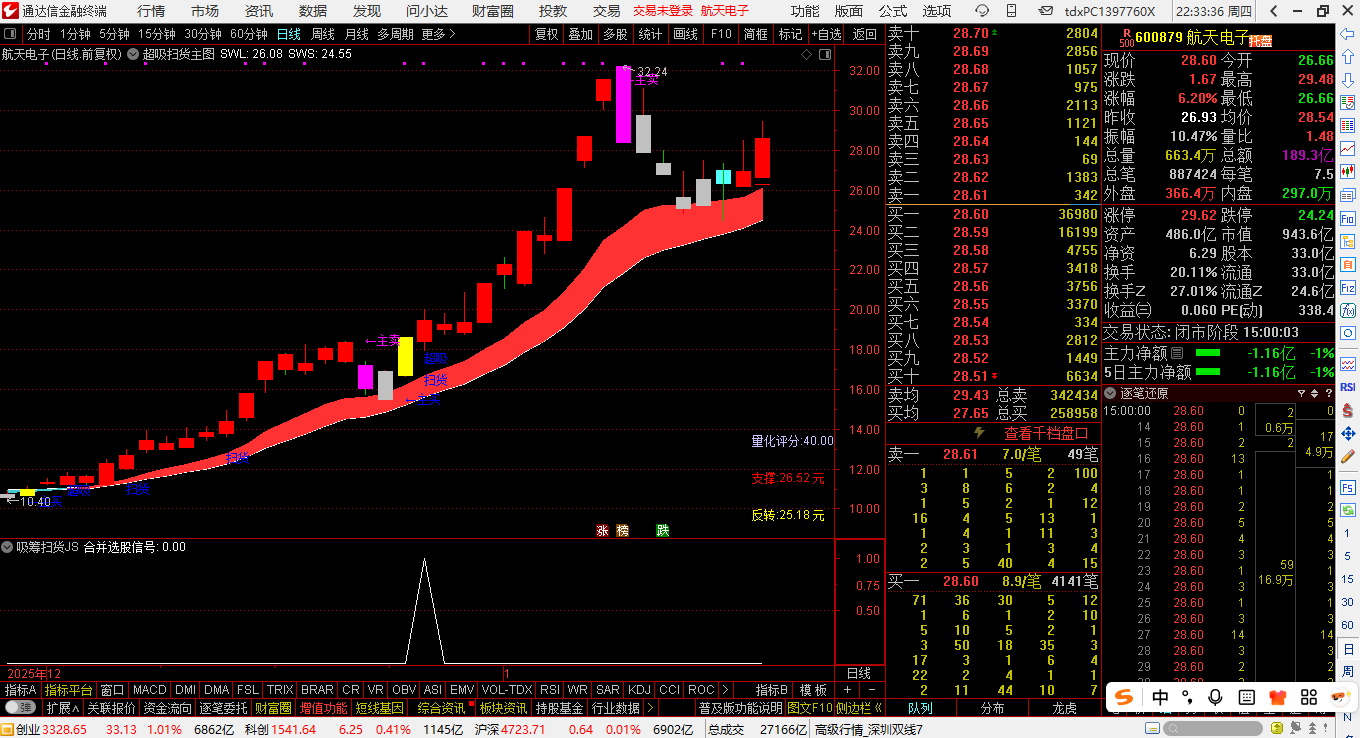
Task: Click the lightning icon beside 查看千档盘口
Action: [980, 433]
